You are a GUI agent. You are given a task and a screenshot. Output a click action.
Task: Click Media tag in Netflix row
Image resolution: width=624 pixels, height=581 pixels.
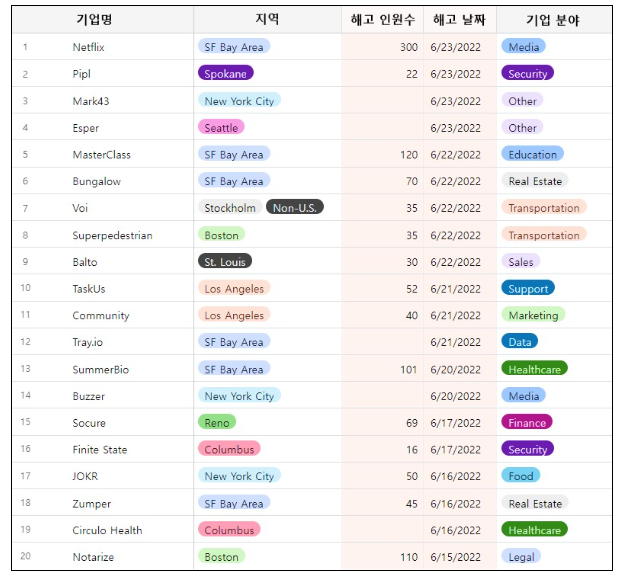524,46
